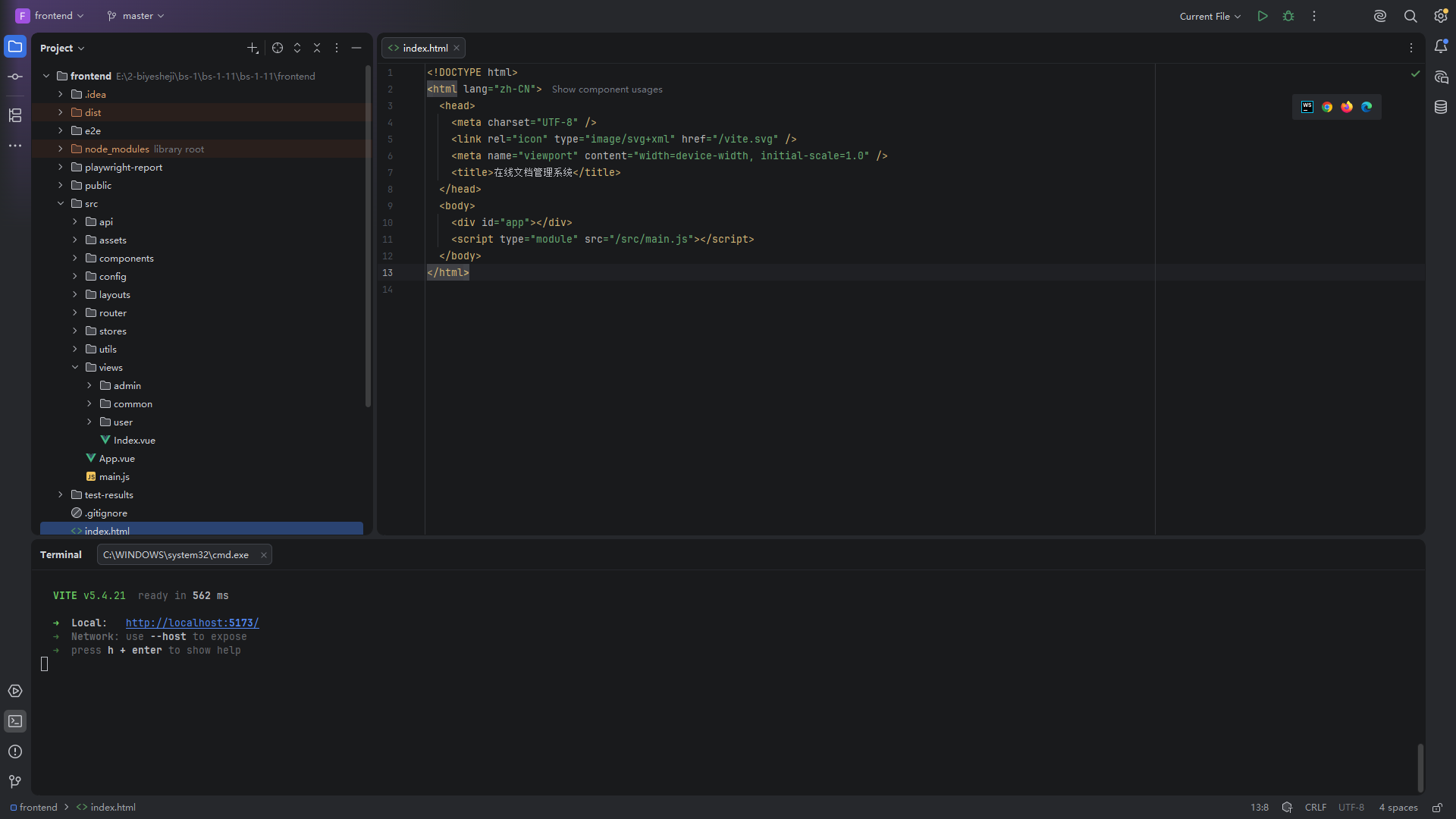The height and width of the screenshot is (819, 1456).
Task: Click the terminal vertical scrollbar
Action: (1420, 767)
